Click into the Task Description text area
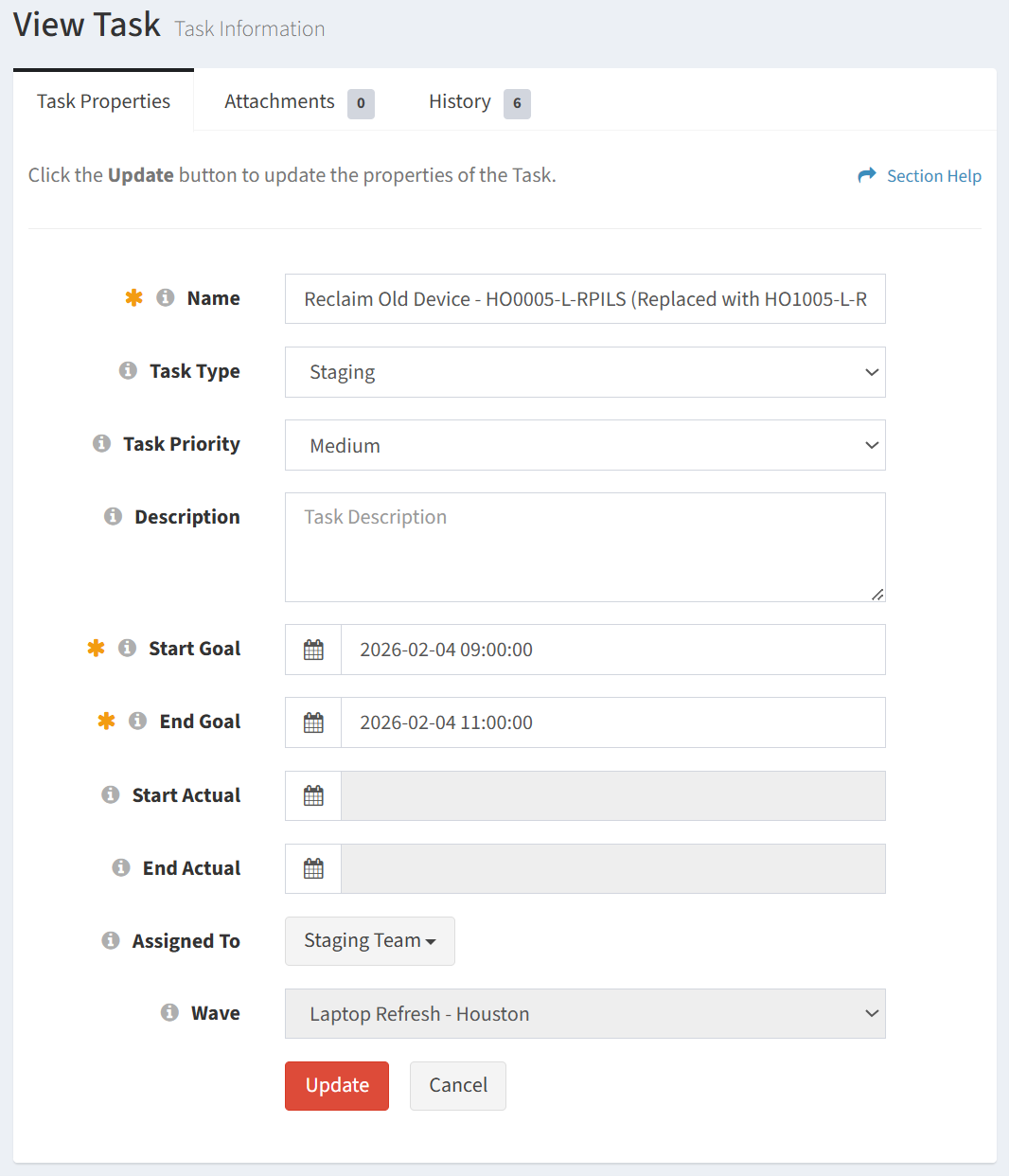 pyautogui.click(x=584, y=547)
